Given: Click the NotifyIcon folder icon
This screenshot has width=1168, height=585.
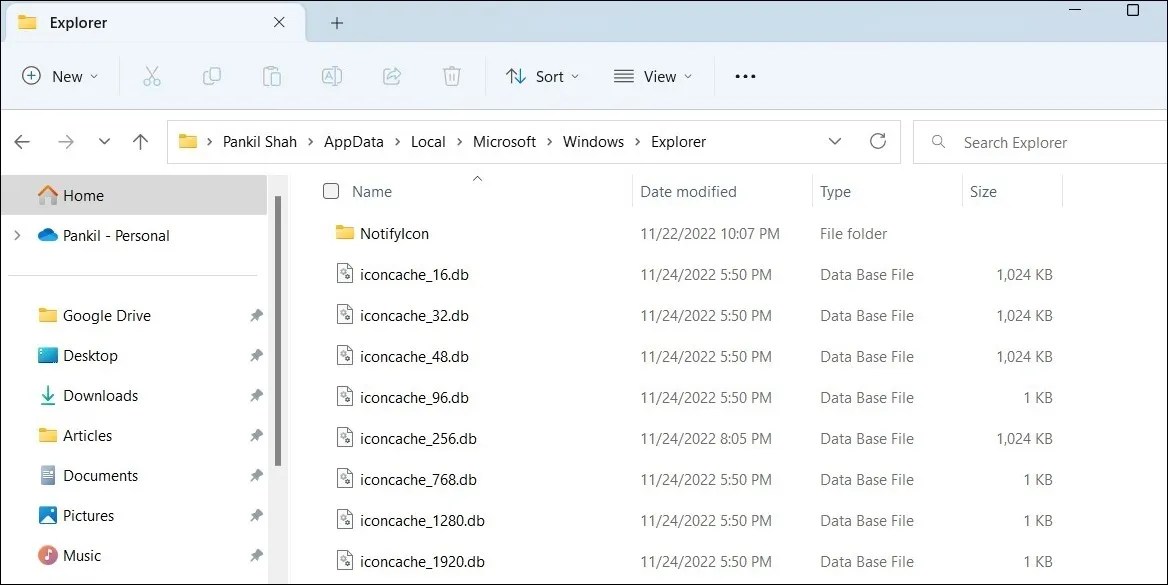Looking at the screenshot, I should pyautogui.click(x=344, y=233).
